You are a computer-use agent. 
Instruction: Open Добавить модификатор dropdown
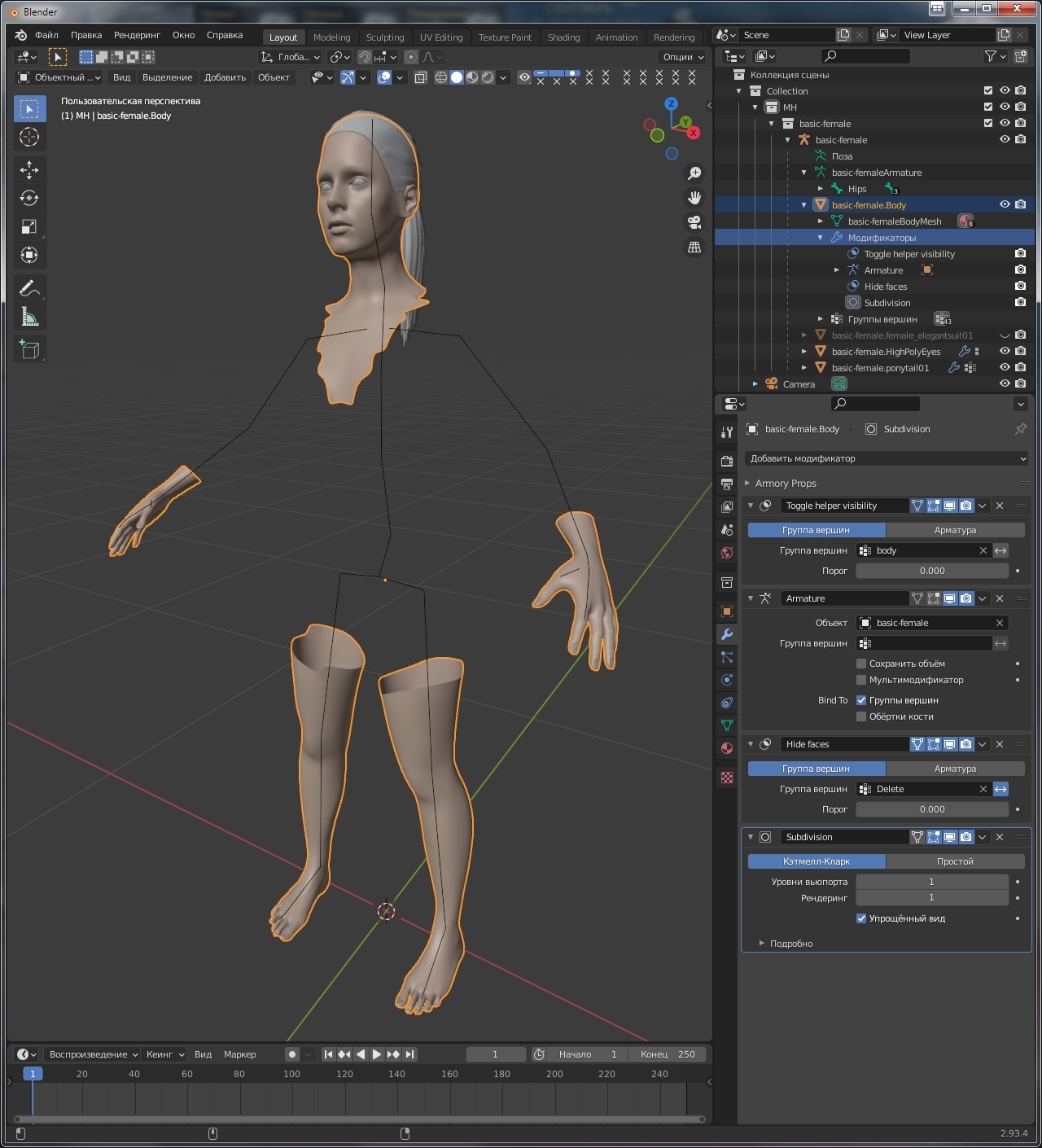(x=887, y=458)
